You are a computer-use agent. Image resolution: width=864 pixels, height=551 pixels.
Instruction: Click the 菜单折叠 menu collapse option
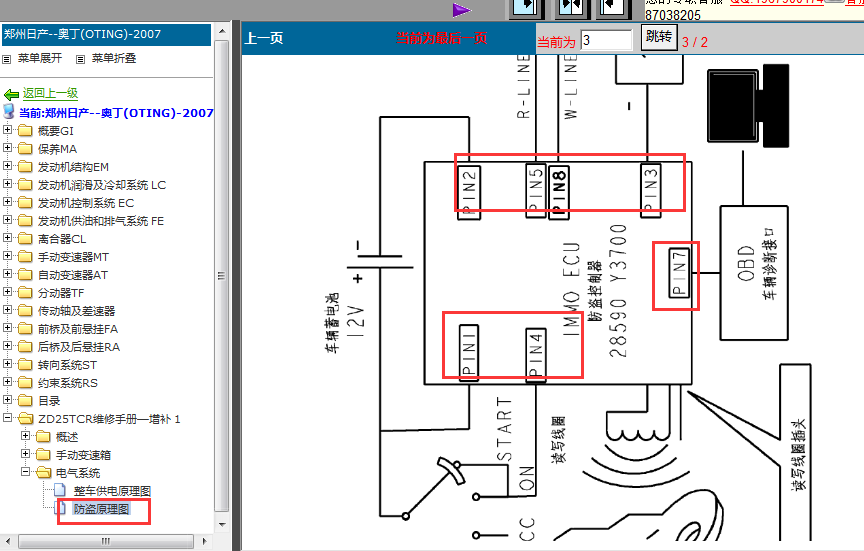114,58
